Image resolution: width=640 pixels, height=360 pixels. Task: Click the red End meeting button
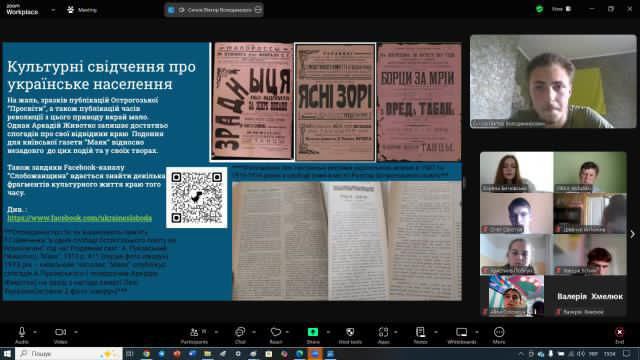point(620,335)
